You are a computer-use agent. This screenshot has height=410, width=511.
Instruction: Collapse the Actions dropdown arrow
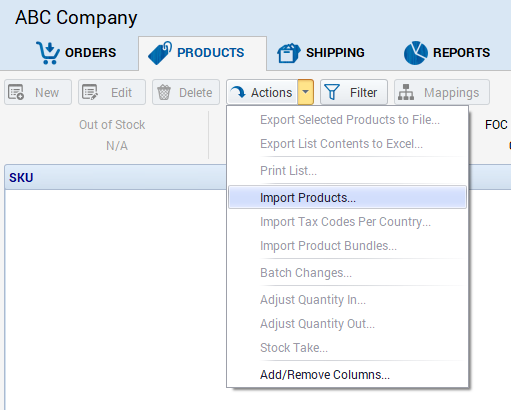pos(306,92)
